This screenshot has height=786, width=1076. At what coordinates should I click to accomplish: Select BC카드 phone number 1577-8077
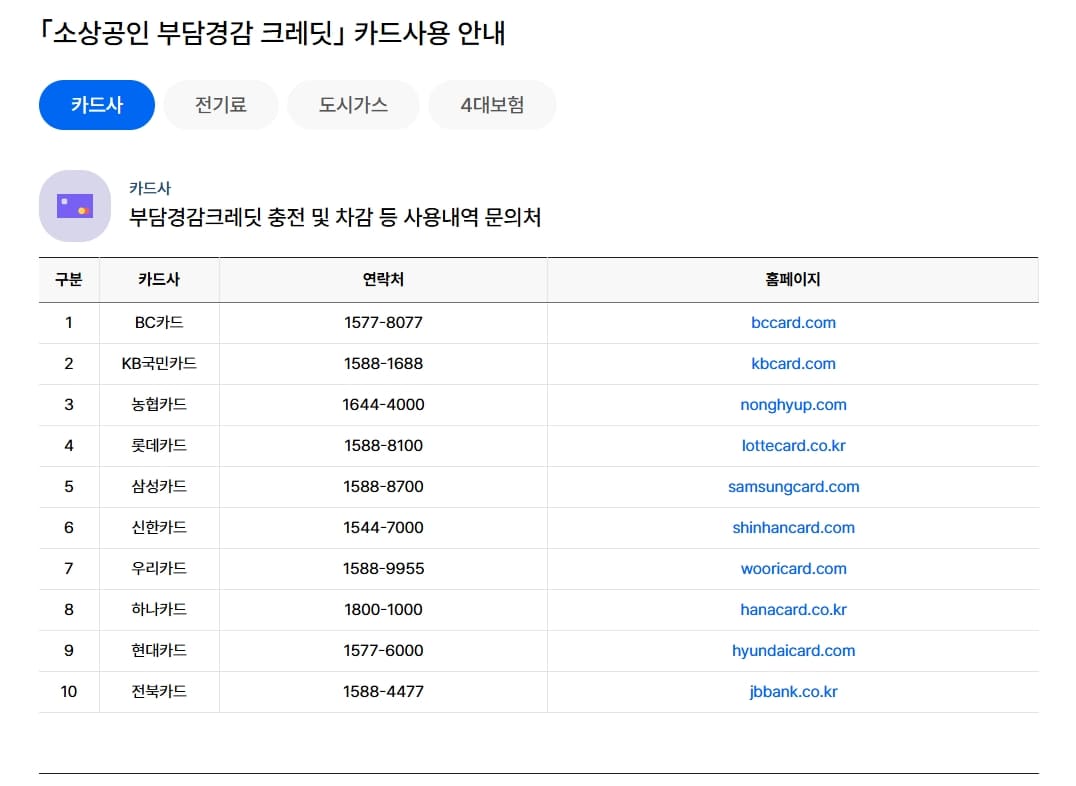[383, 323]
